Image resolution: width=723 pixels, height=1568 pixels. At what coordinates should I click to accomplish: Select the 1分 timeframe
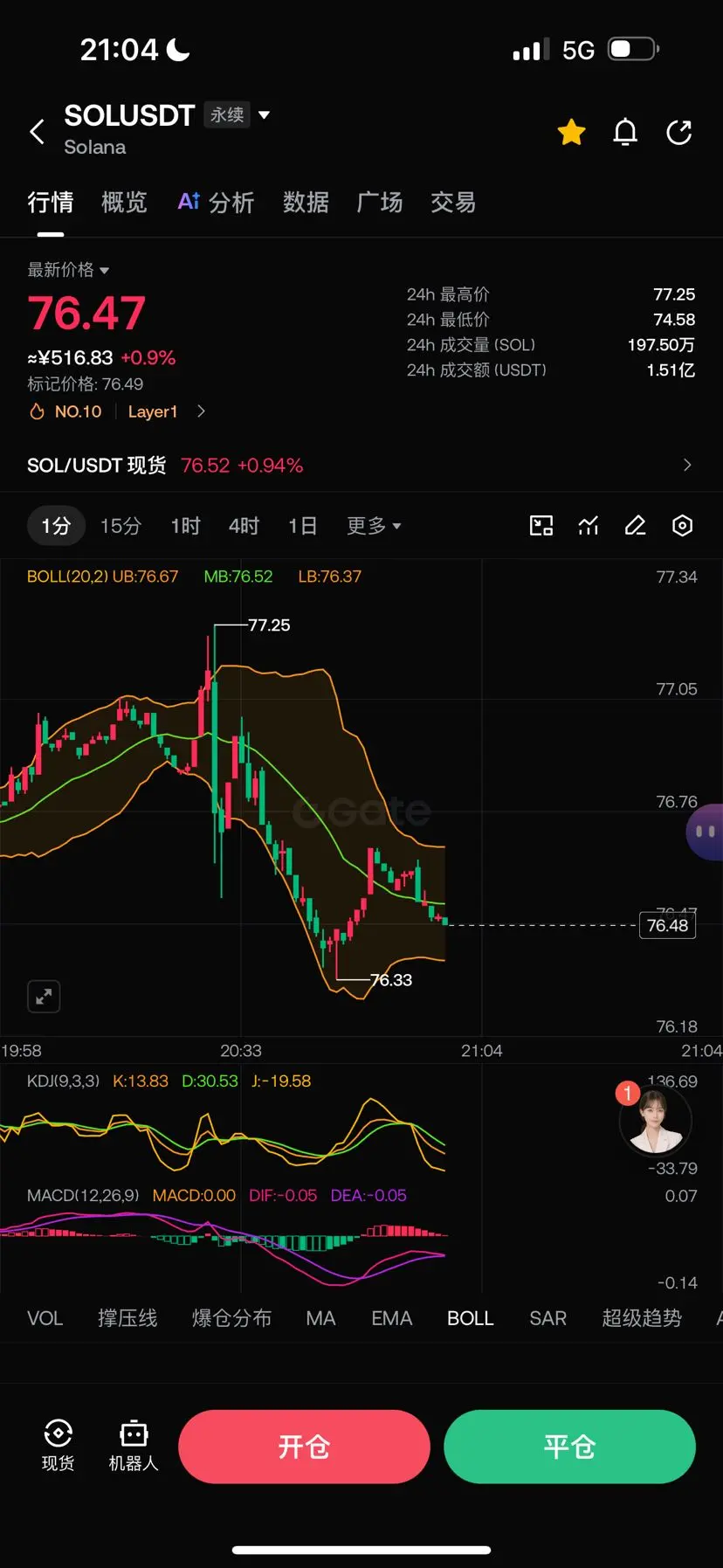56,526
